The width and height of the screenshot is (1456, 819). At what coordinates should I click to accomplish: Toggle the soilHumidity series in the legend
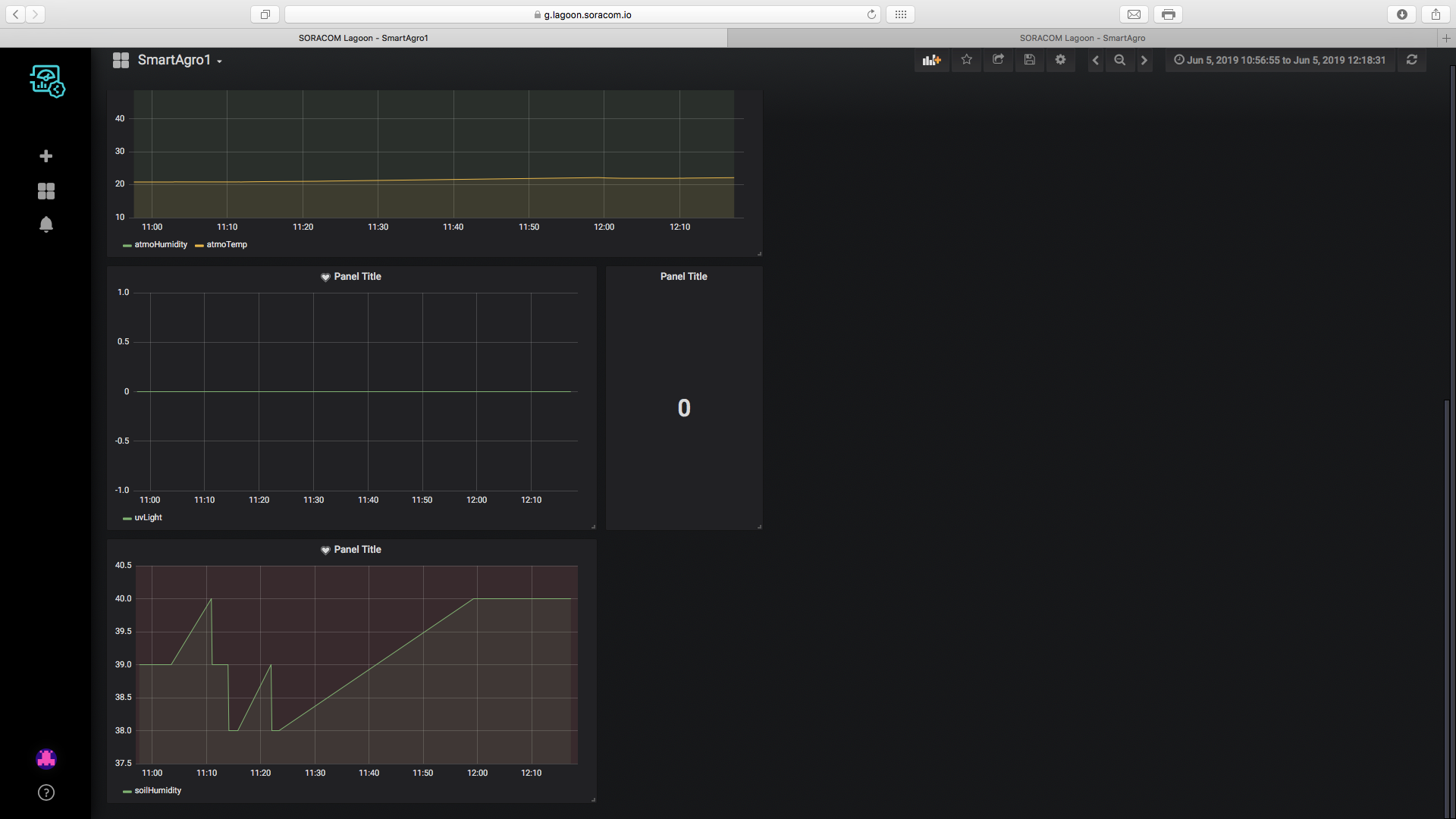pos(158,790)
